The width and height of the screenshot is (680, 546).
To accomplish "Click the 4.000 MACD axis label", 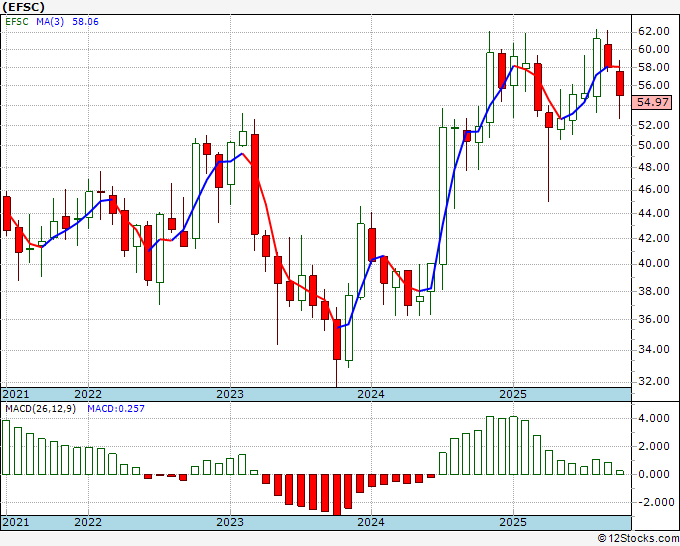I will [654, 418].
